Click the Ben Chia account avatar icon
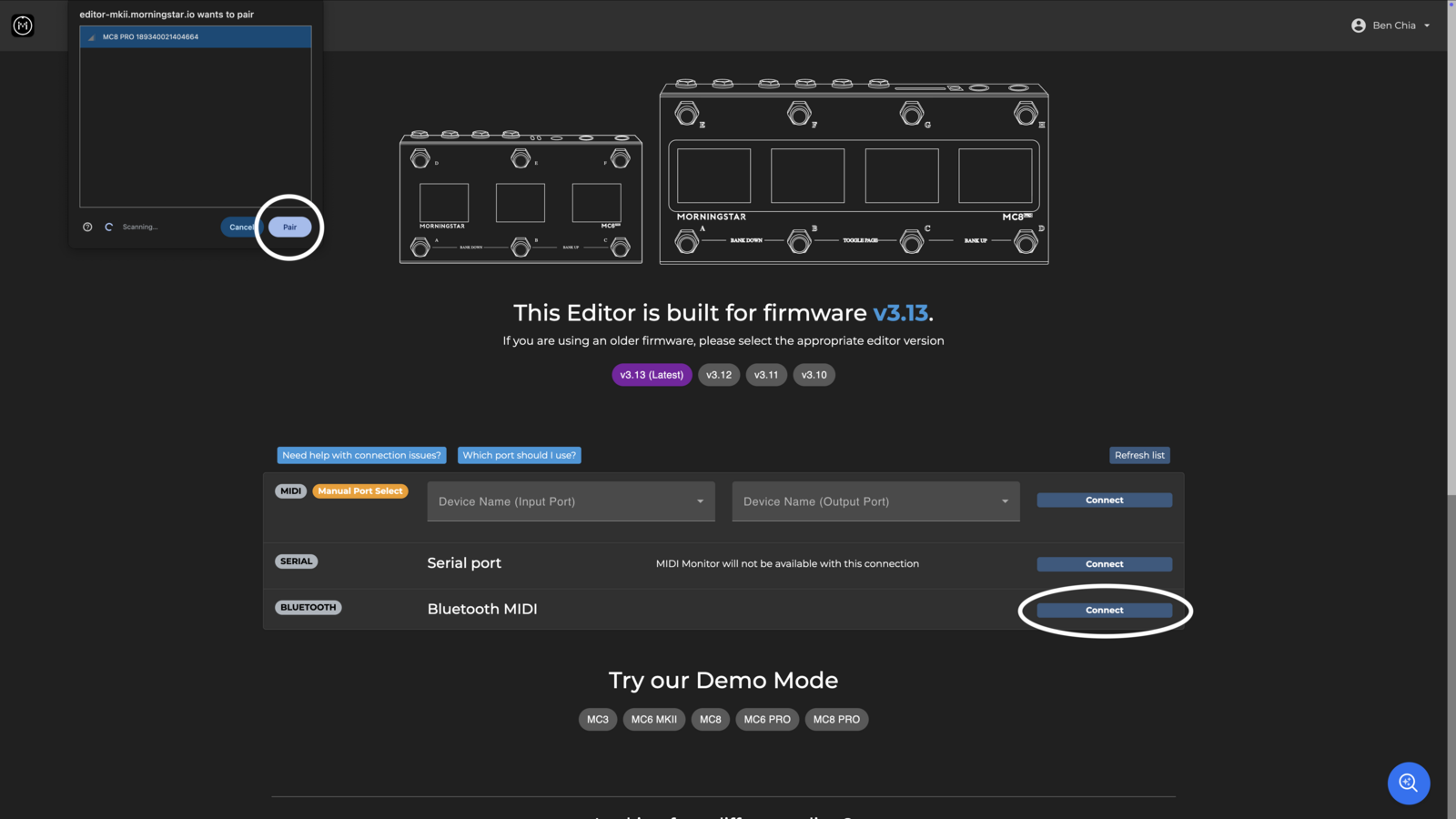The width and height of the screenshot is (1456, 819). [x=1358, y=25]
